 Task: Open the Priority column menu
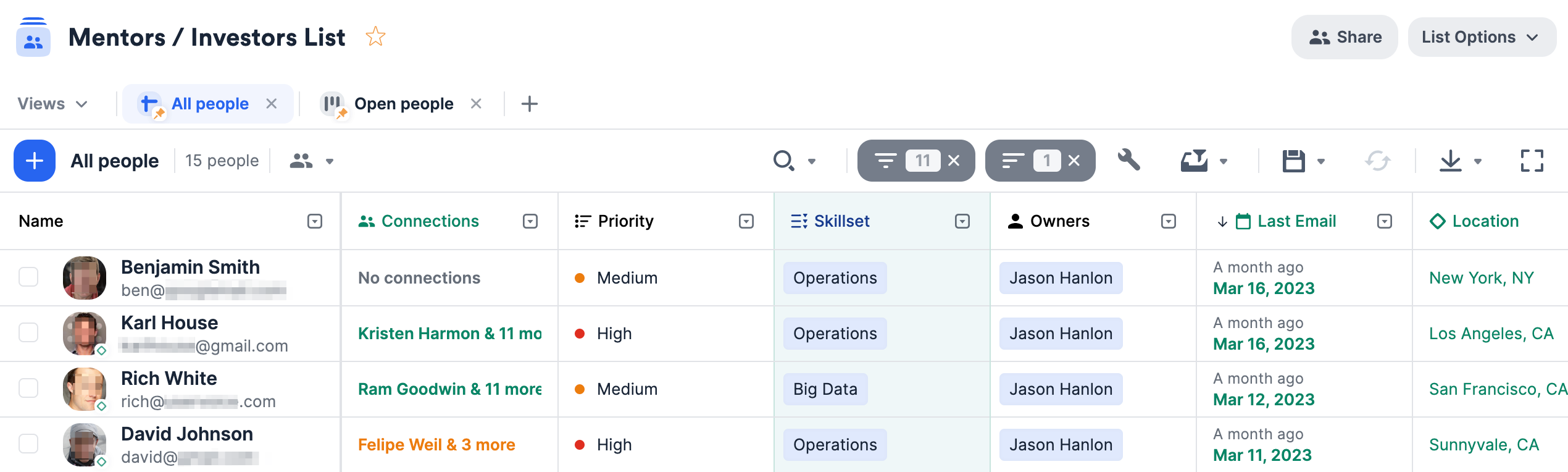[x=746, y=221]
